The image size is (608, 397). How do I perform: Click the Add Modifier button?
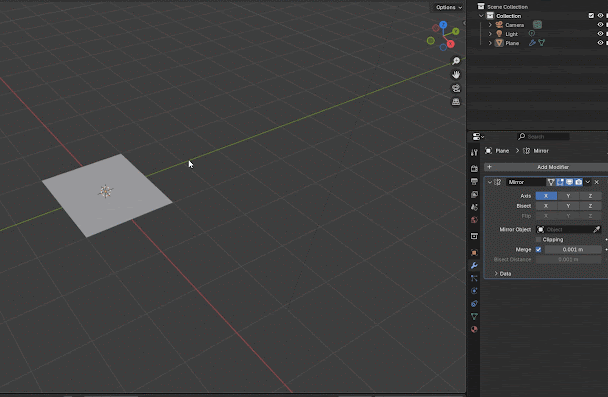[x=547, y=167]
